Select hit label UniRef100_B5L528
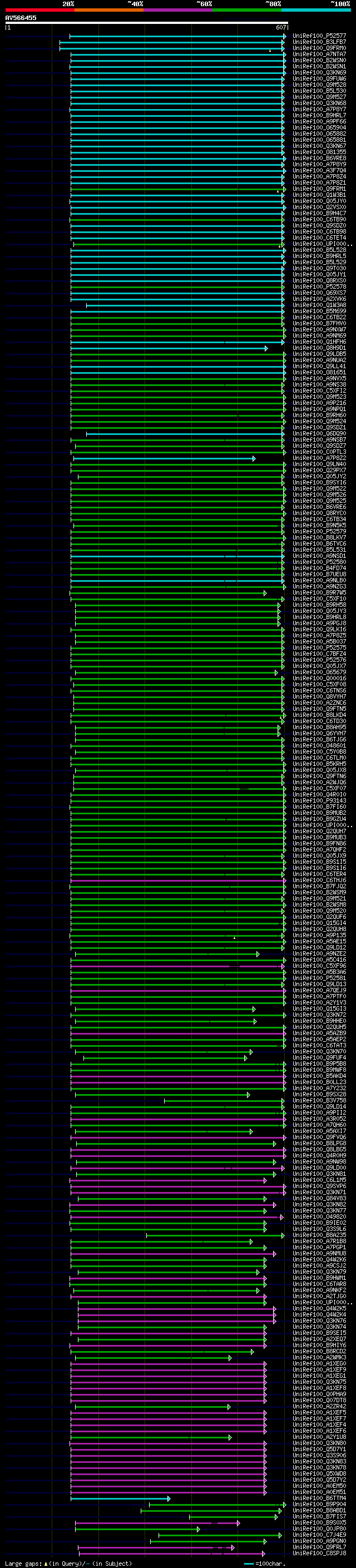The height and width of the screenshot is (1568, 356). (x=319, y=250)
